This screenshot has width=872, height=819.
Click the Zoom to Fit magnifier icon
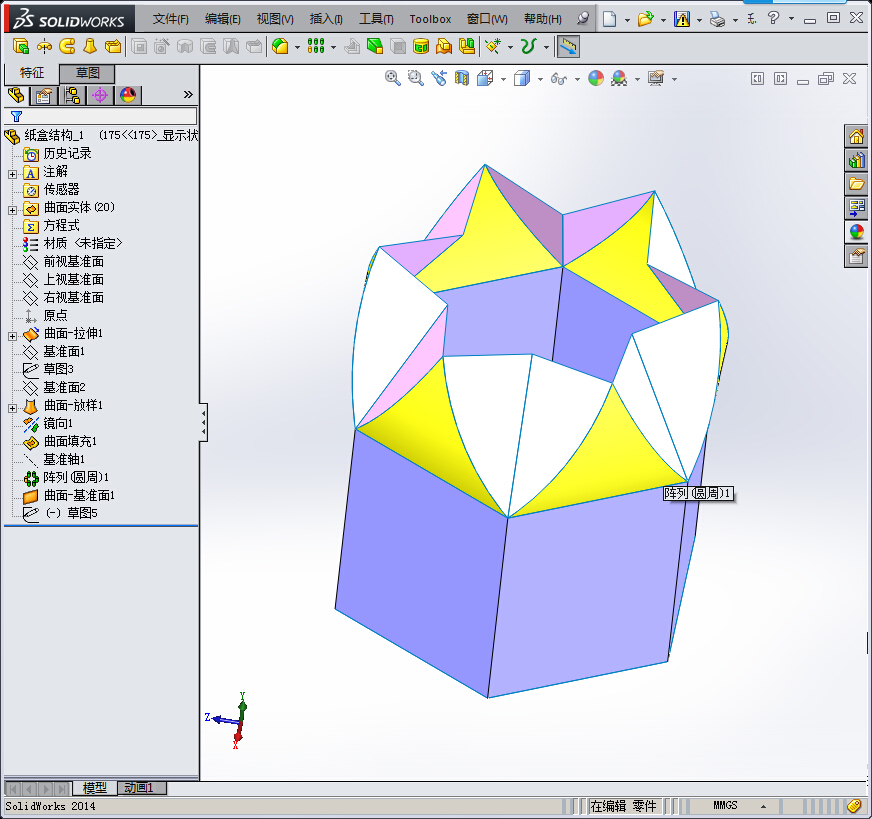(x=393, y=78)
